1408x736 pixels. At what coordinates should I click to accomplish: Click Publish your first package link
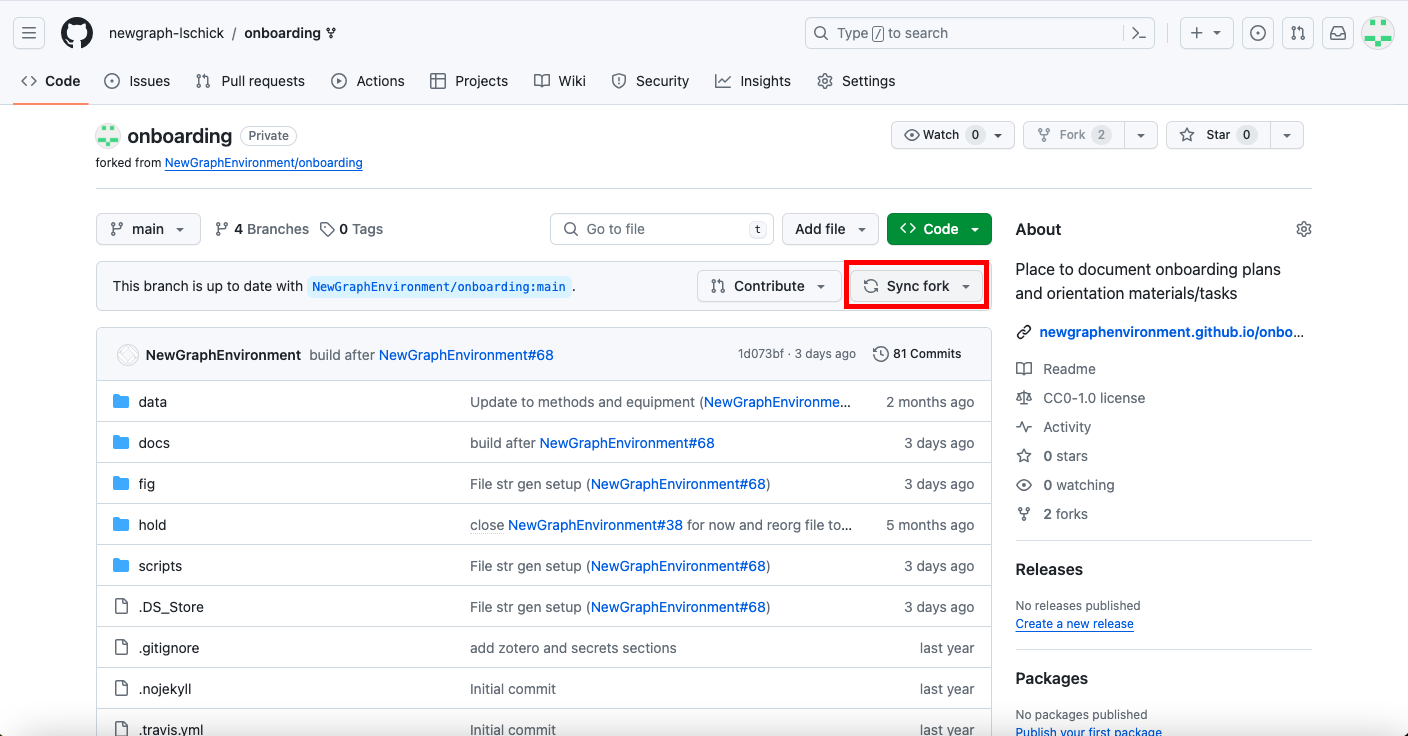1088,731
